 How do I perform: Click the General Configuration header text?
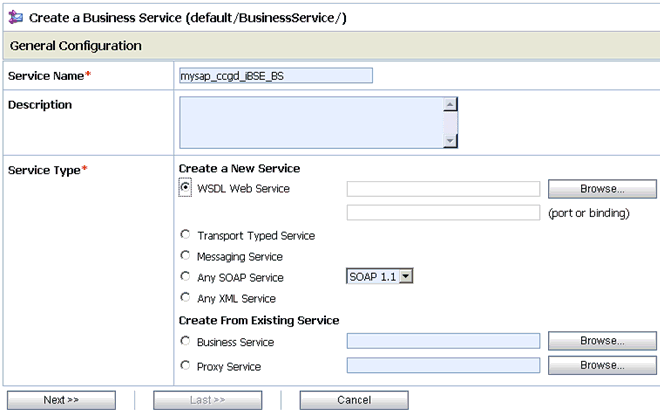coord(76,45)
